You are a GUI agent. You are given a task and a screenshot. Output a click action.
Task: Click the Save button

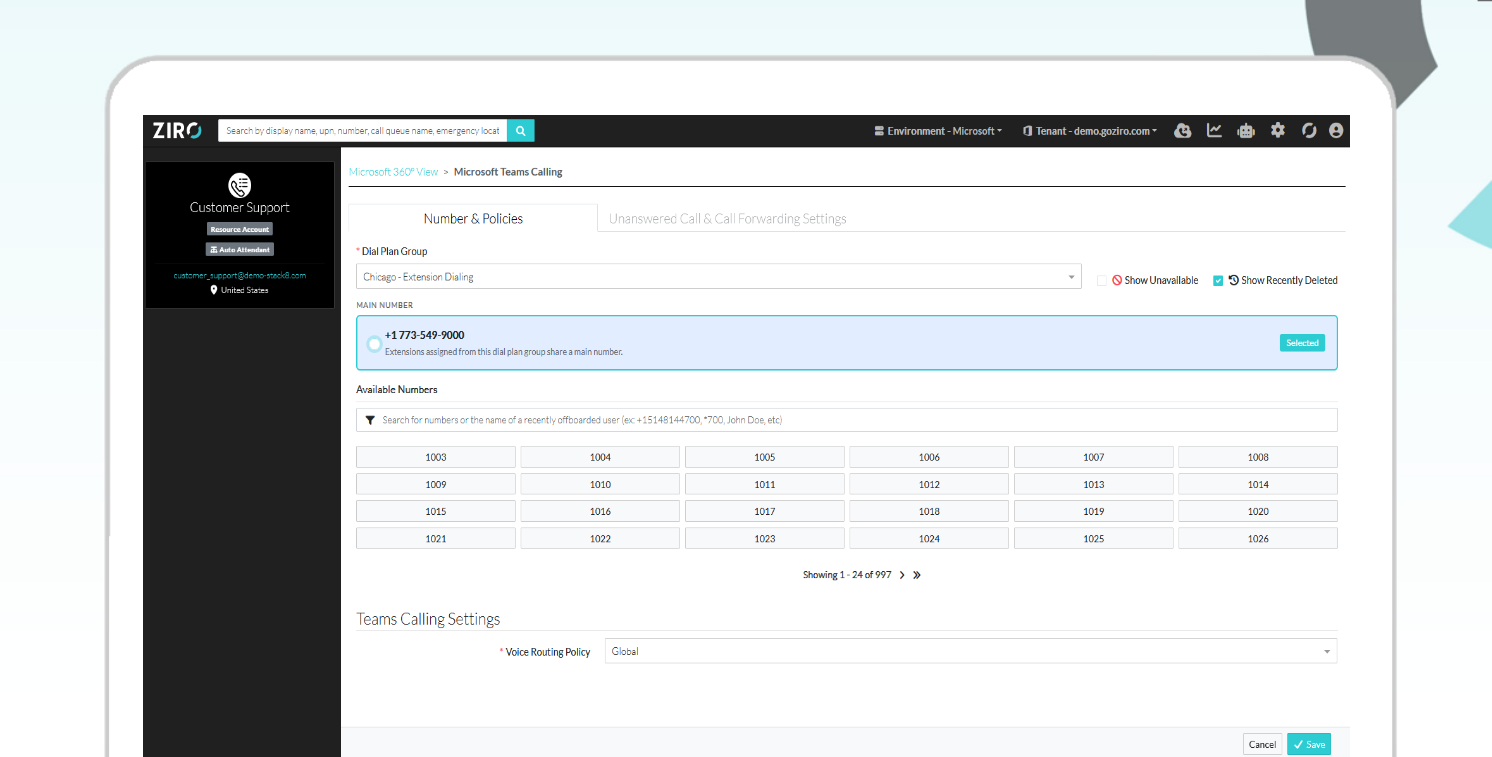click(1309, 744)
